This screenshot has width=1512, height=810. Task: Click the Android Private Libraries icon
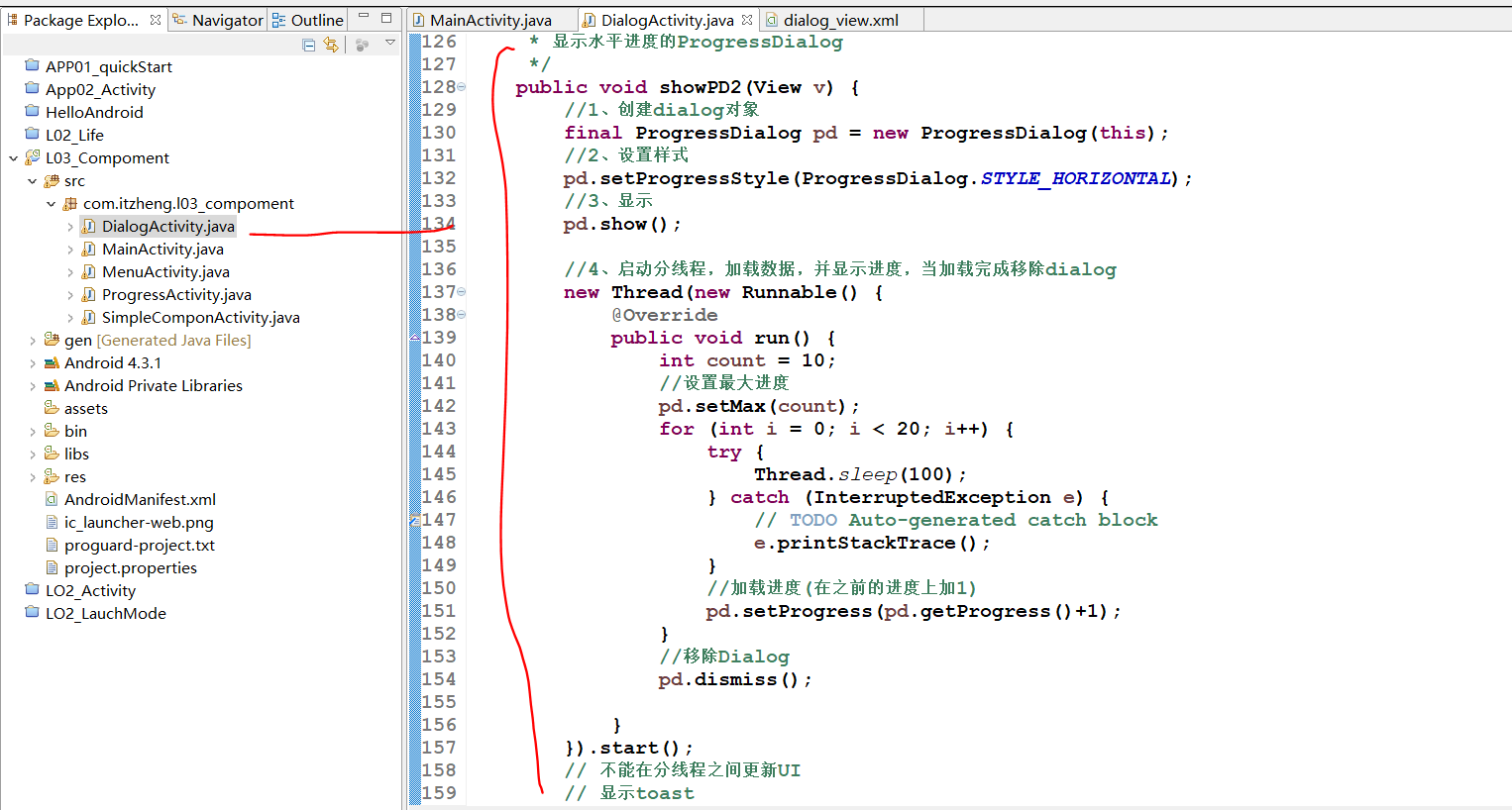tap(52, 385)
